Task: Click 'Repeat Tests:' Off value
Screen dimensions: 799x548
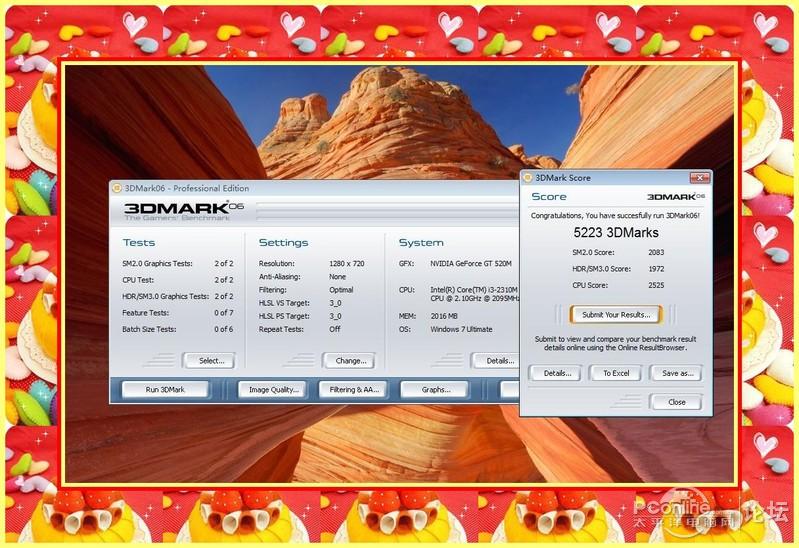Action: [334, 329]
